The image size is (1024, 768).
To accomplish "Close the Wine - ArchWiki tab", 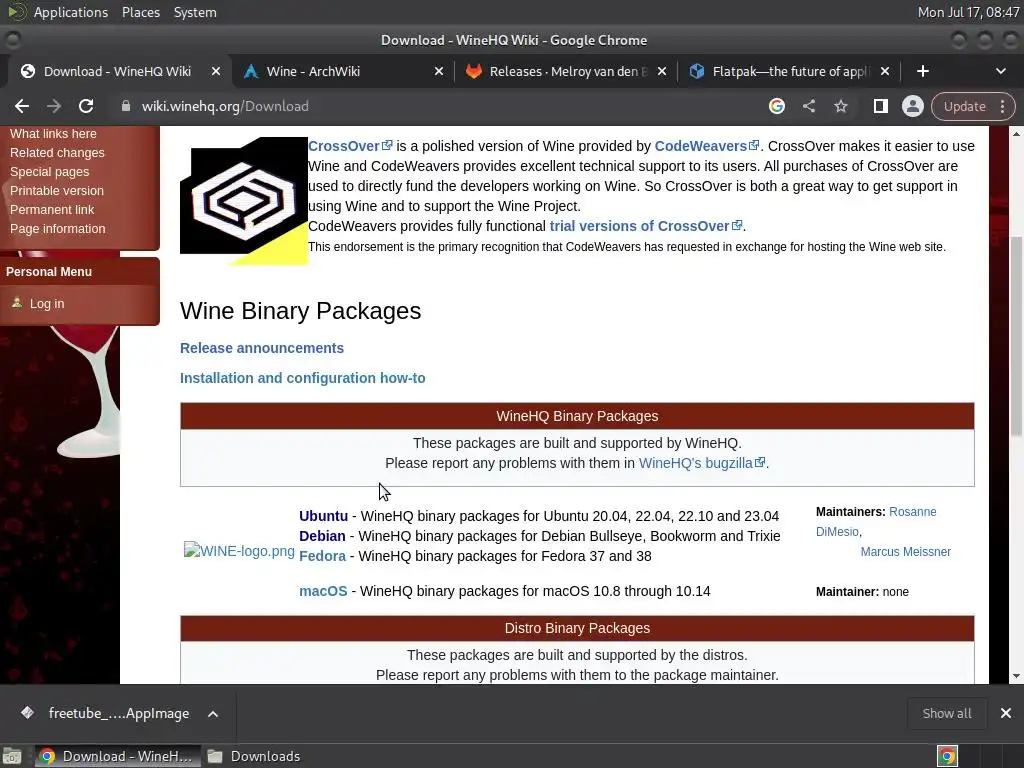I will click(439, 71).
